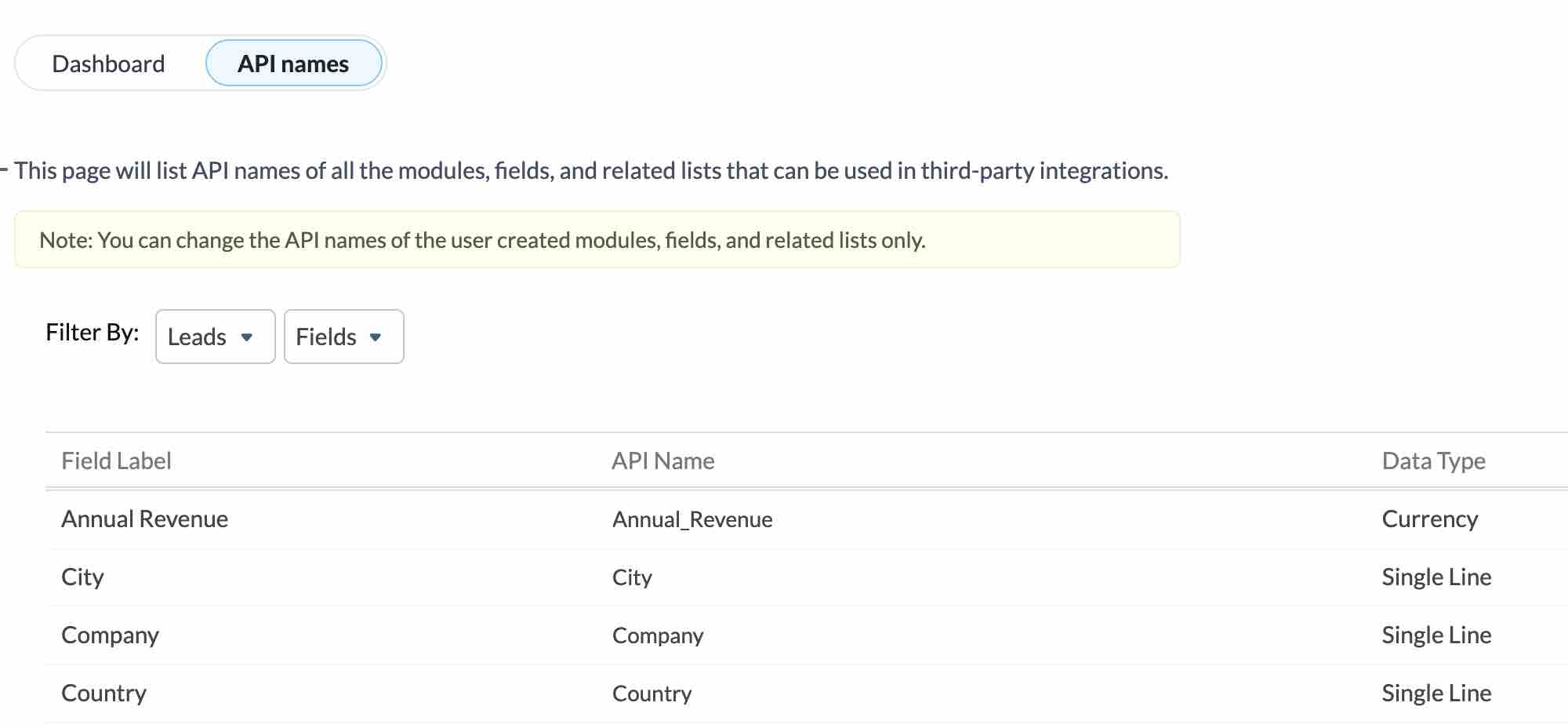Viewport: 1568px width, 728px height.
Task: Open the Fields filter dropdown
Action: (x=343, y=337)
